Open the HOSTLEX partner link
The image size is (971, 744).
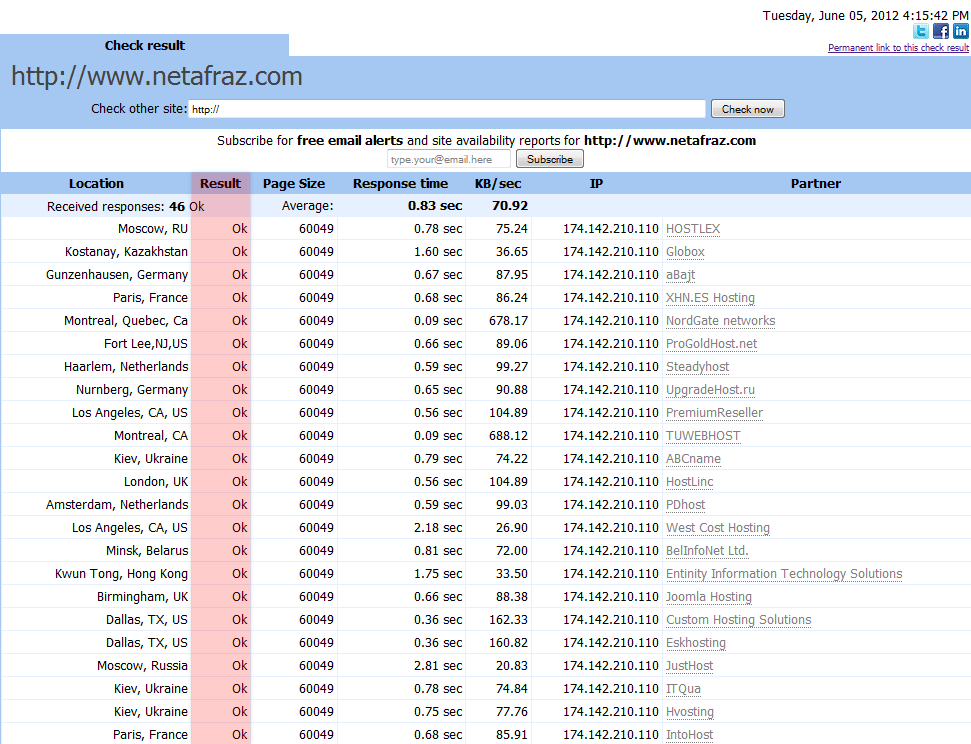tap(693, 229)
